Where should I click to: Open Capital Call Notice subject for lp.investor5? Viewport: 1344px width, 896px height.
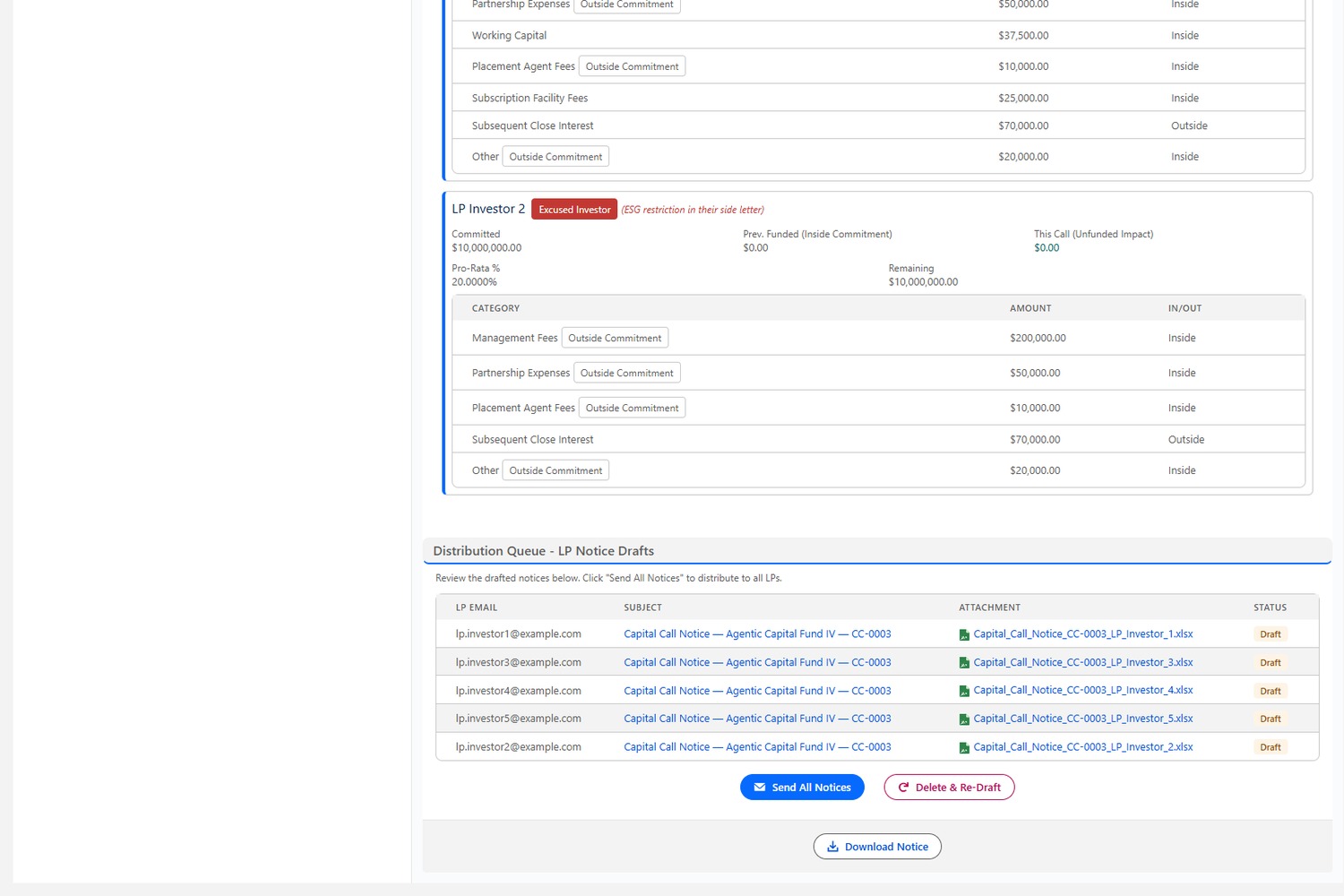(757, 719)
